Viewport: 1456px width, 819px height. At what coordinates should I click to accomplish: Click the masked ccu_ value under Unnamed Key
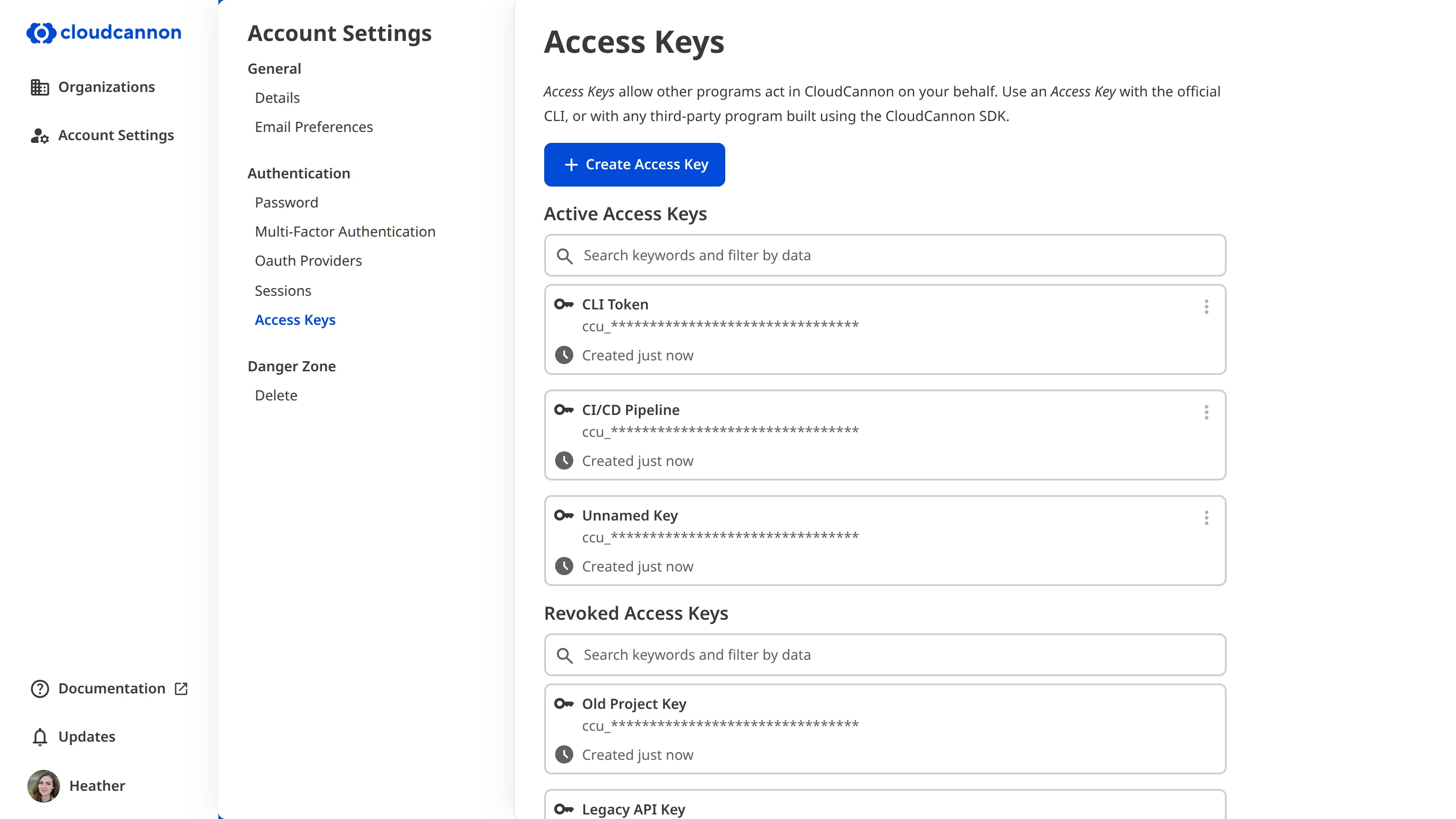pos(721,537)
